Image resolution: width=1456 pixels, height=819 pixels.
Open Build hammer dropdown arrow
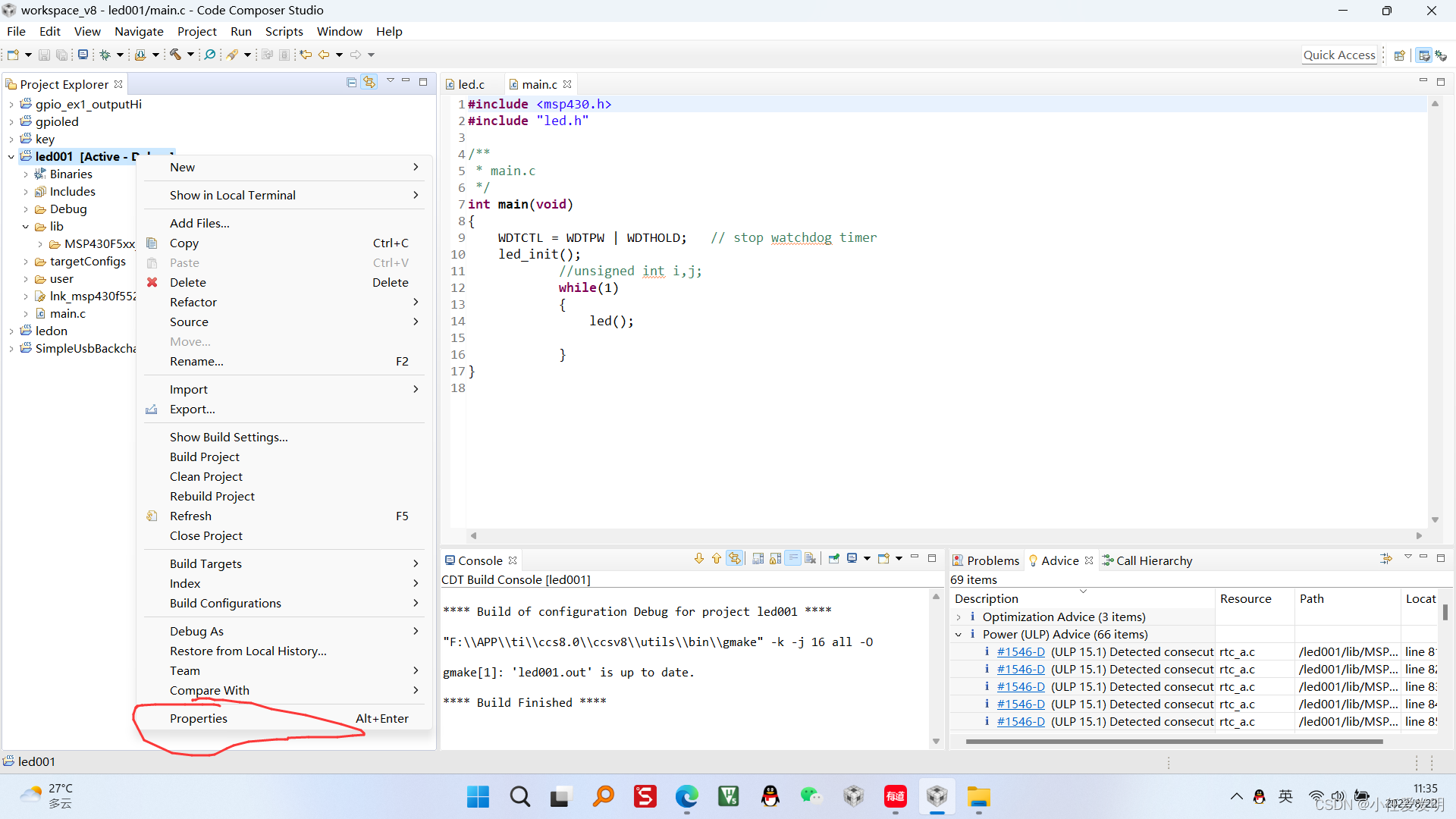pos(190,55)
